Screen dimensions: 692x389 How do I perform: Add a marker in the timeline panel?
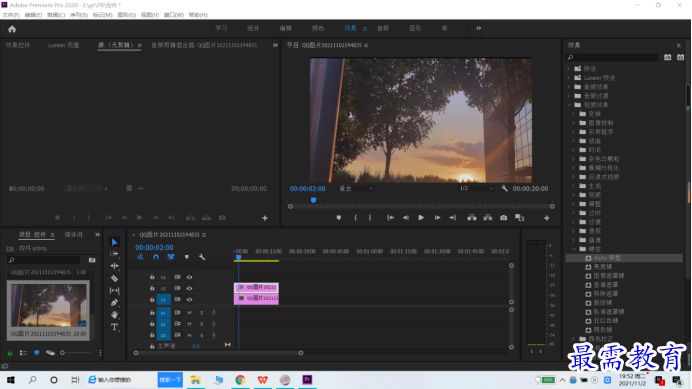point(187,257)
